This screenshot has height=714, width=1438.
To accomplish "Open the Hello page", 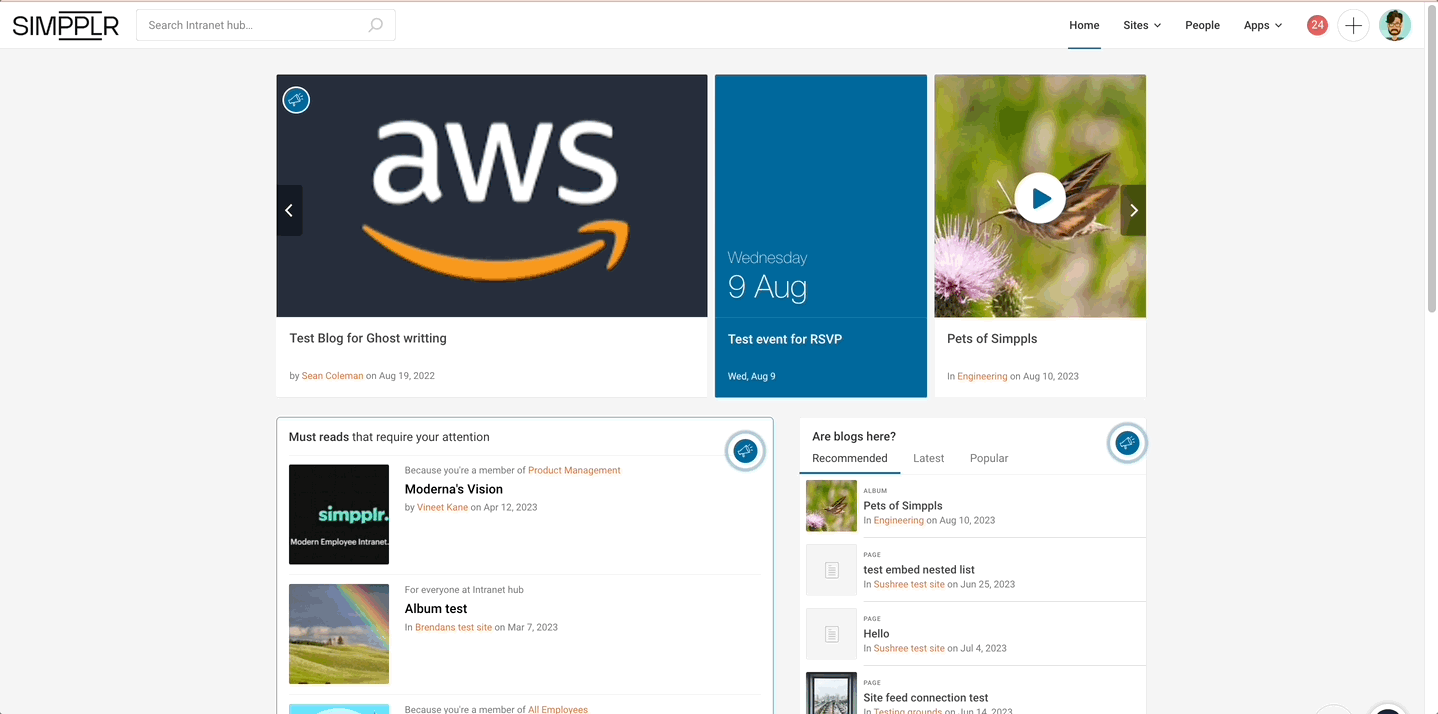I will click(876, 633).
